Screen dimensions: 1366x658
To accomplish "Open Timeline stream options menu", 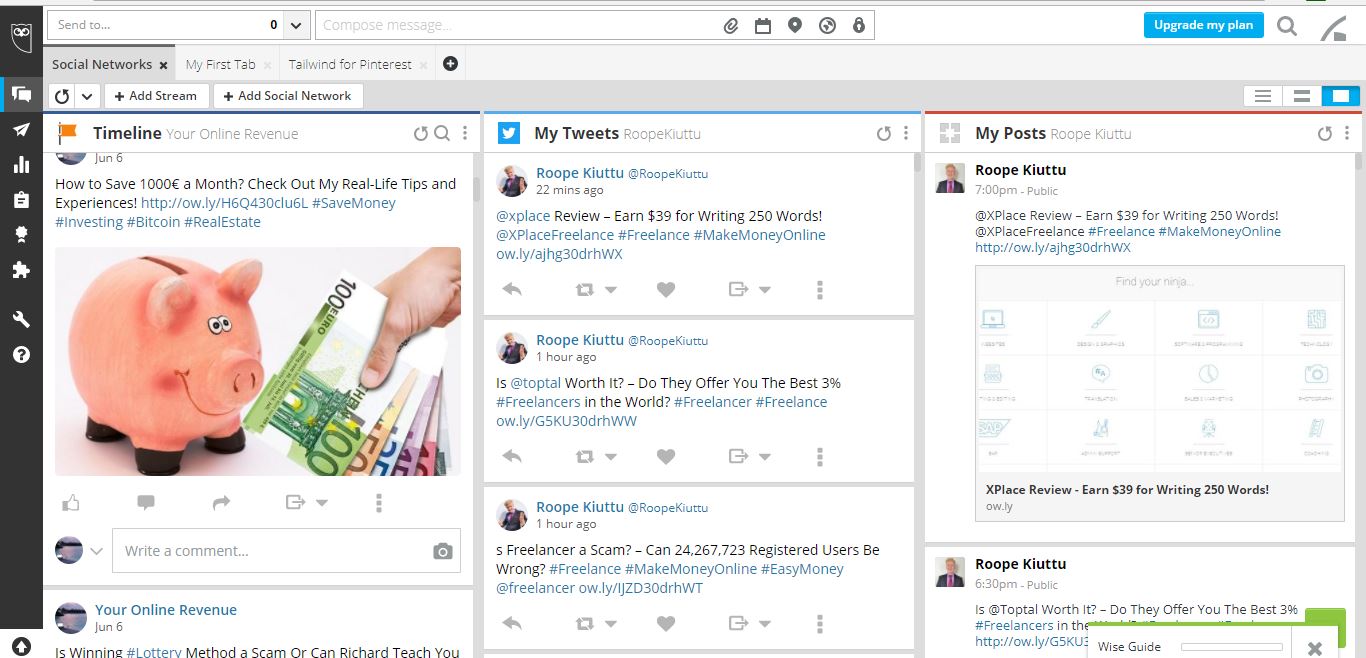I will pyautogui.click(x=463, y=133).
